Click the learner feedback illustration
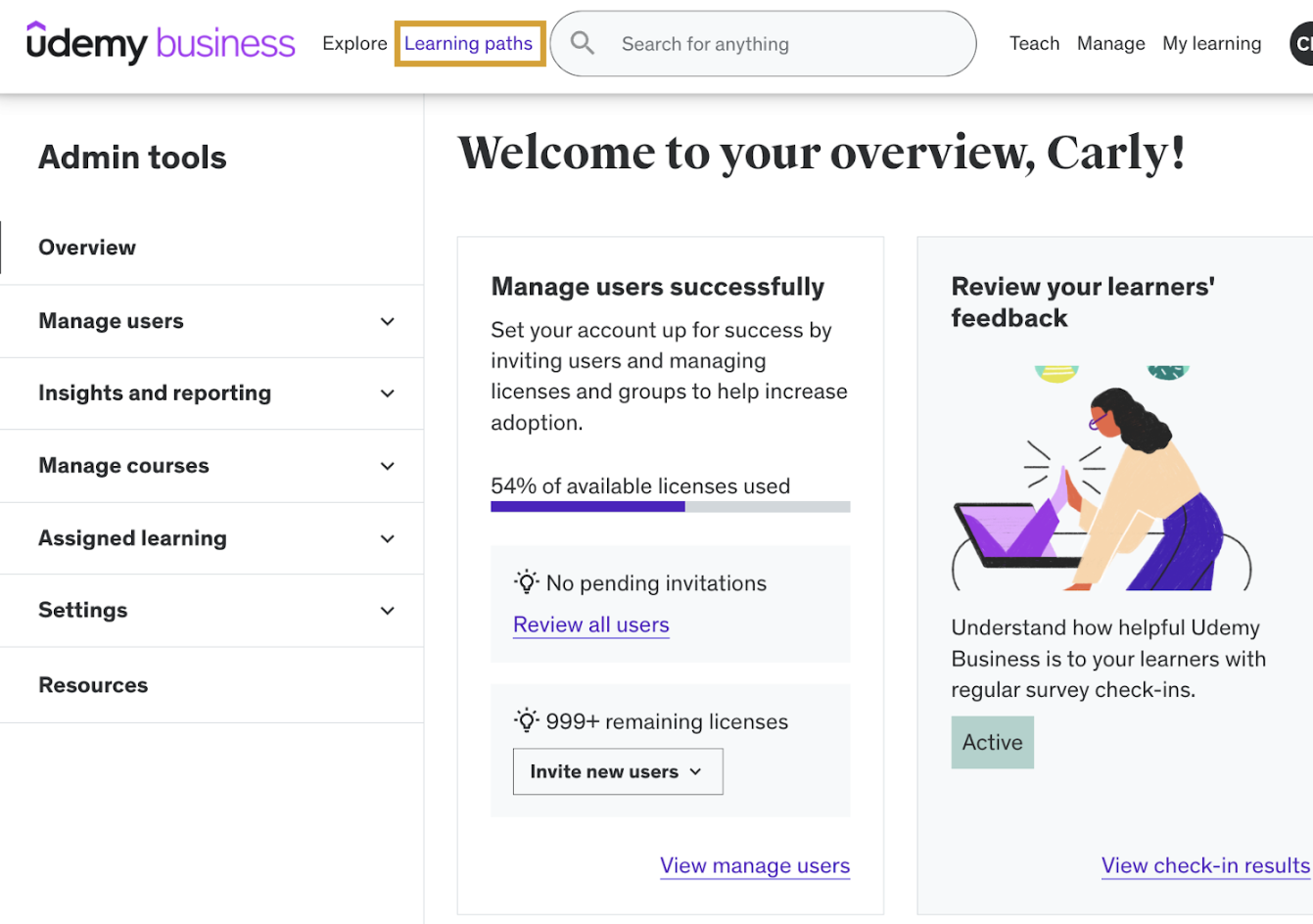Image resolution: width=1313 pixels, height=924 pixels. (1102, 480)
